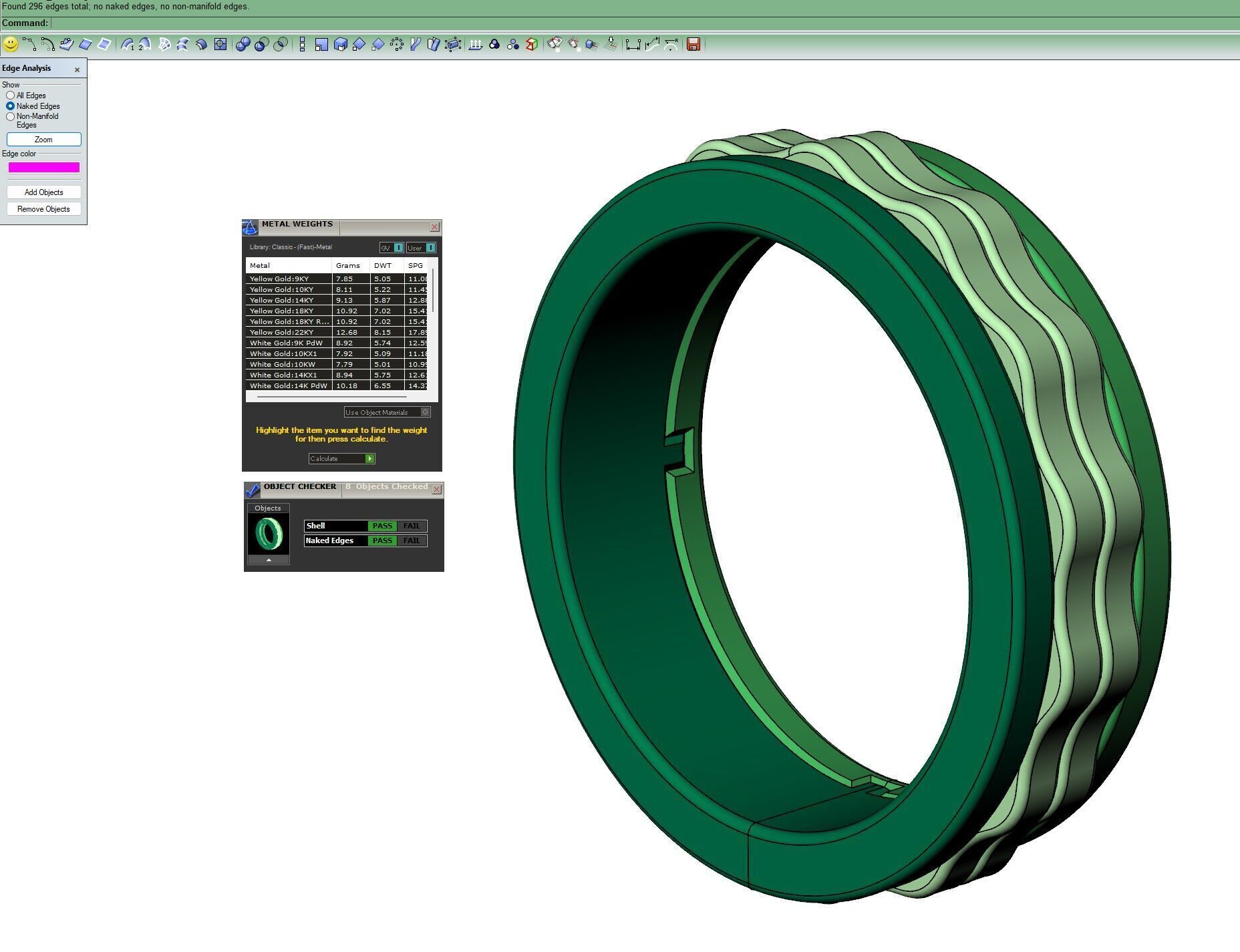The width and height of the screenshot is (1240, 952).
Task: Toggle the User switch in Metal Weights
Action: [421, 248]
